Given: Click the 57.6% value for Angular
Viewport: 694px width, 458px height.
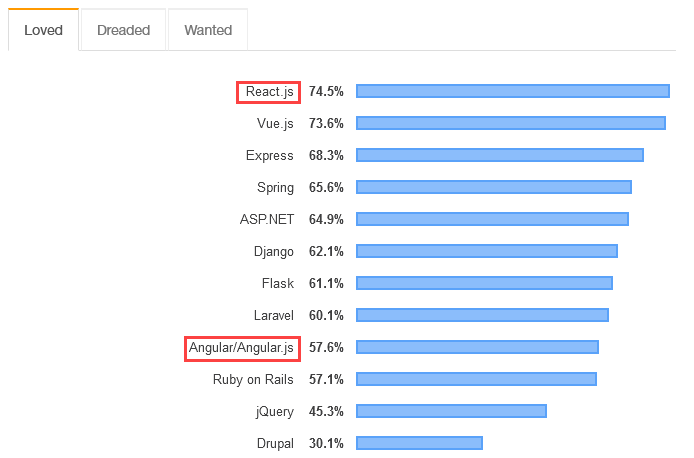Looking at the screenshot, I should [x=326, y=347].
